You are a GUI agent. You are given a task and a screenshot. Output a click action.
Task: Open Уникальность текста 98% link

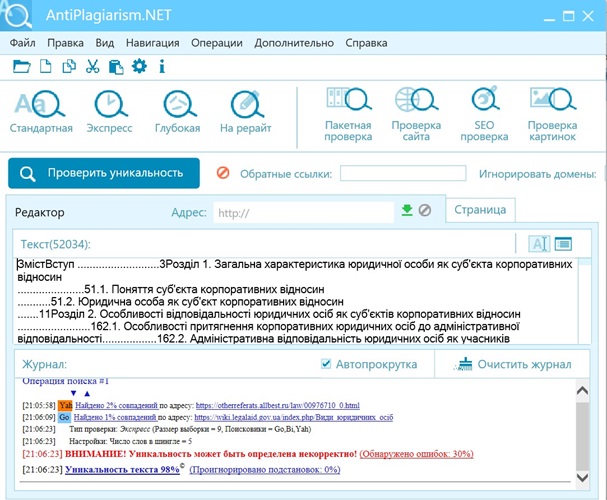(122, 469)
